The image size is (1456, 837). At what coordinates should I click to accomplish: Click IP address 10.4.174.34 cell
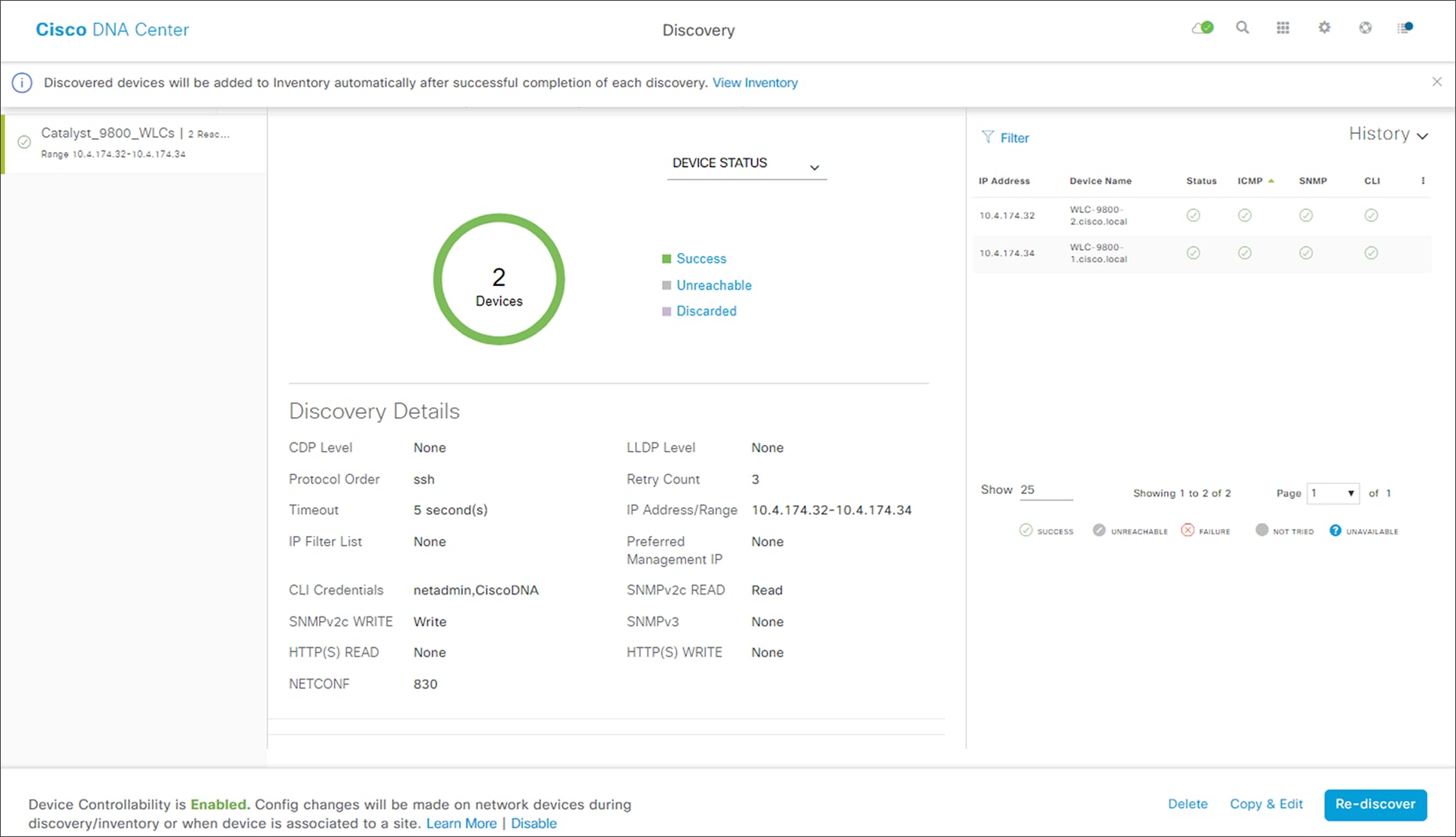(x=1007, y=253)
